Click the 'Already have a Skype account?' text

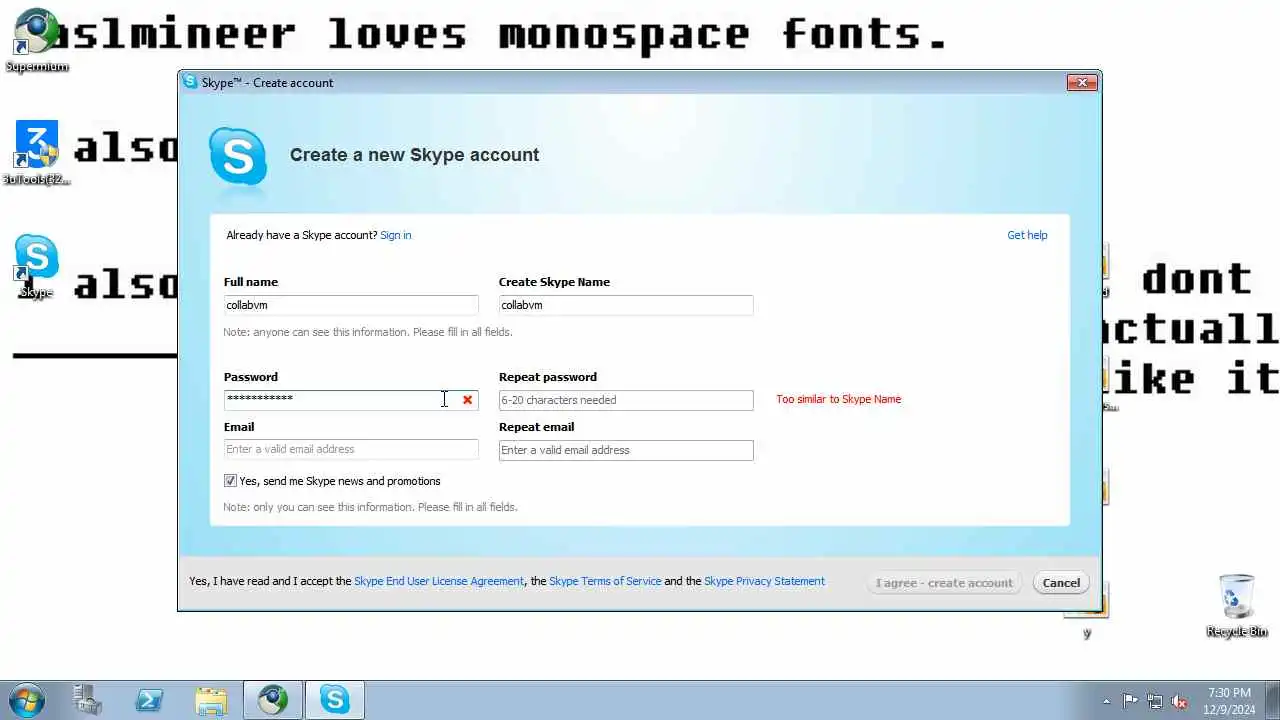[302, 235]
